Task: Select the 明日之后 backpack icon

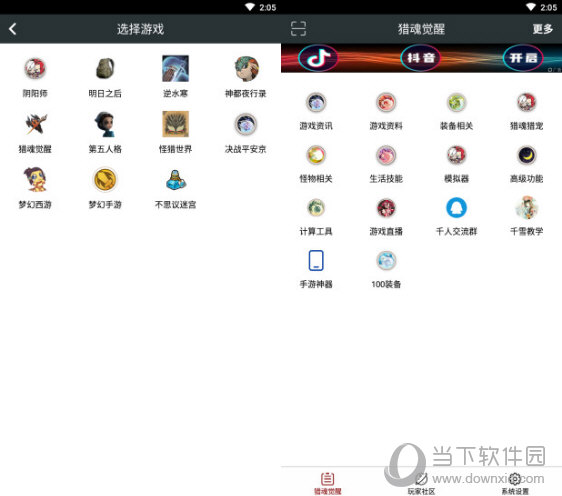Action: tap(105, 68)
